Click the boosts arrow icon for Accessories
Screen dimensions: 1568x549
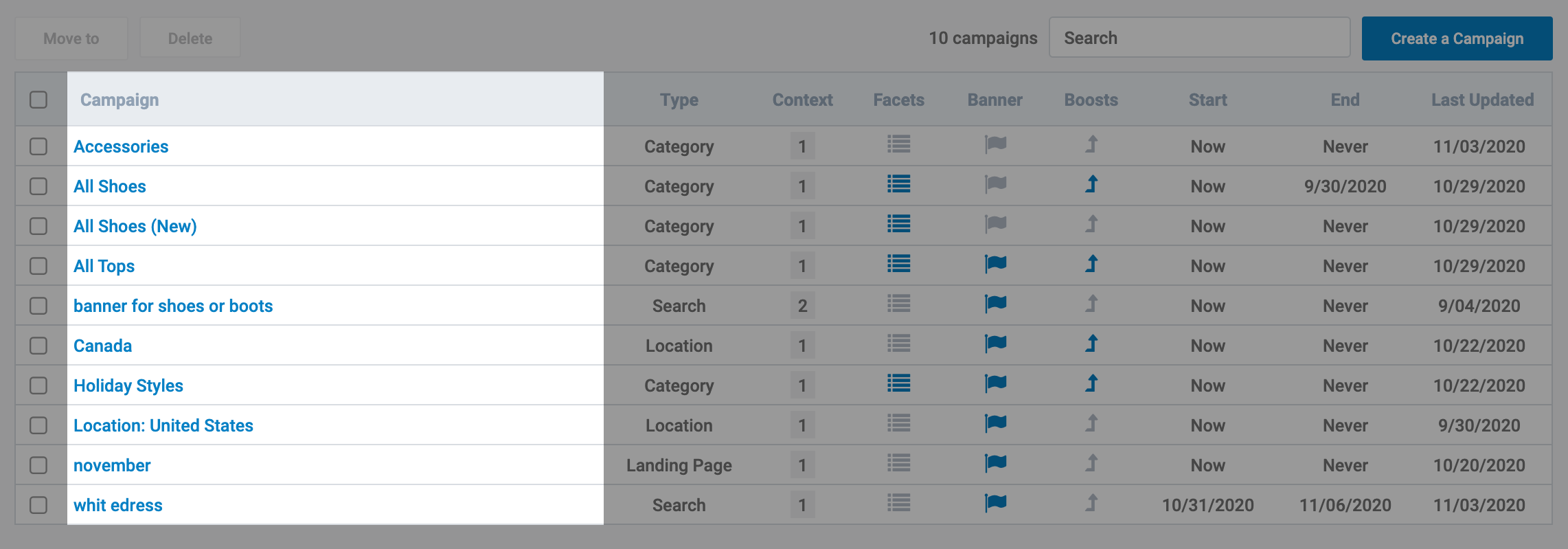pos(1091,145)
